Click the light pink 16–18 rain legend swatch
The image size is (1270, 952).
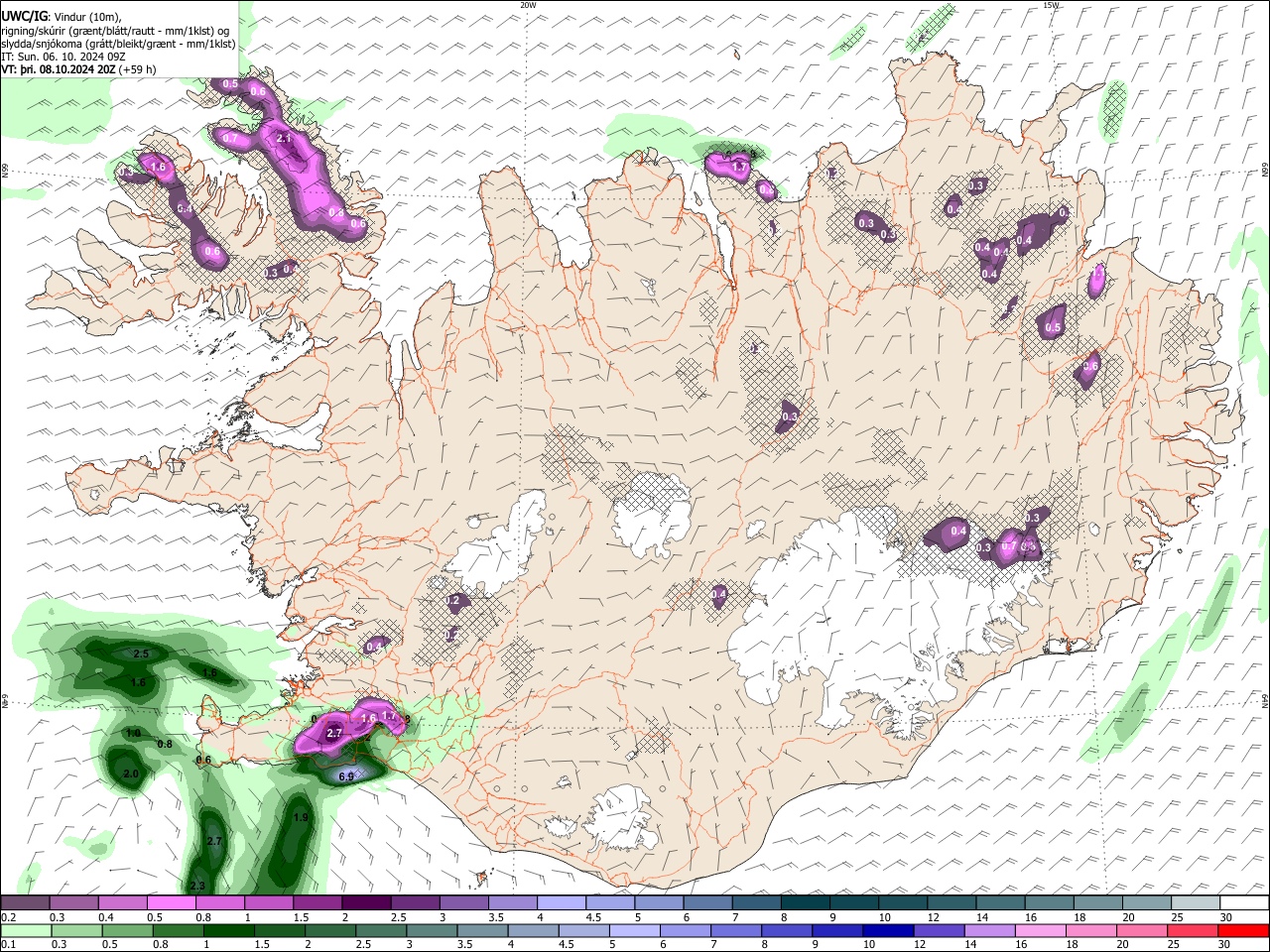point(1042,930)
